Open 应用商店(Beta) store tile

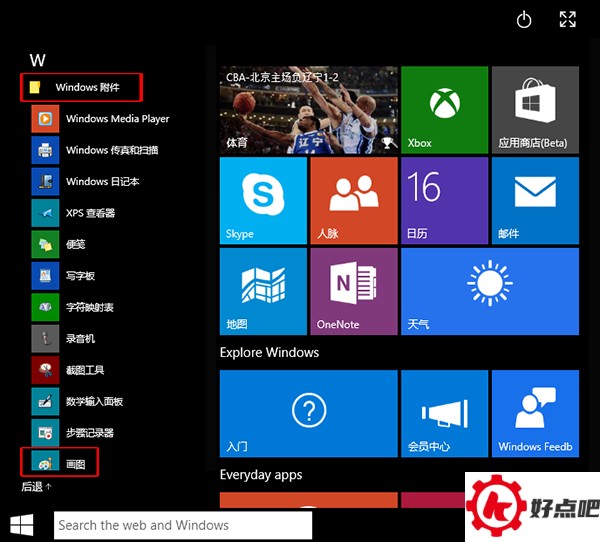click(x=535, y=110)
